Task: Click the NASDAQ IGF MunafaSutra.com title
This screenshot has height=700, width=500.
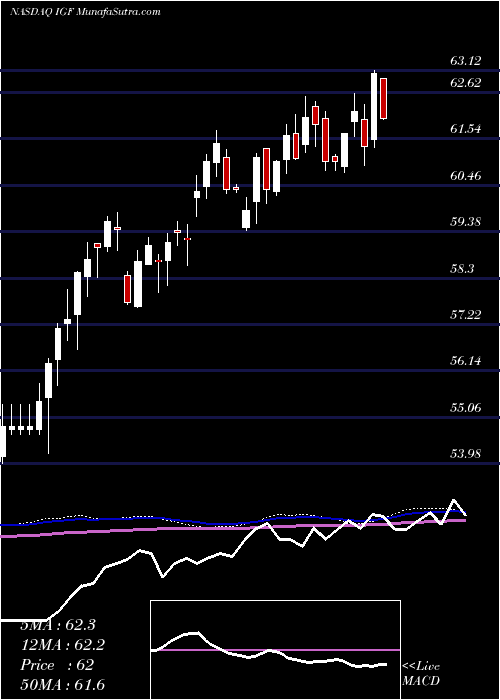Action: (85, 12)
